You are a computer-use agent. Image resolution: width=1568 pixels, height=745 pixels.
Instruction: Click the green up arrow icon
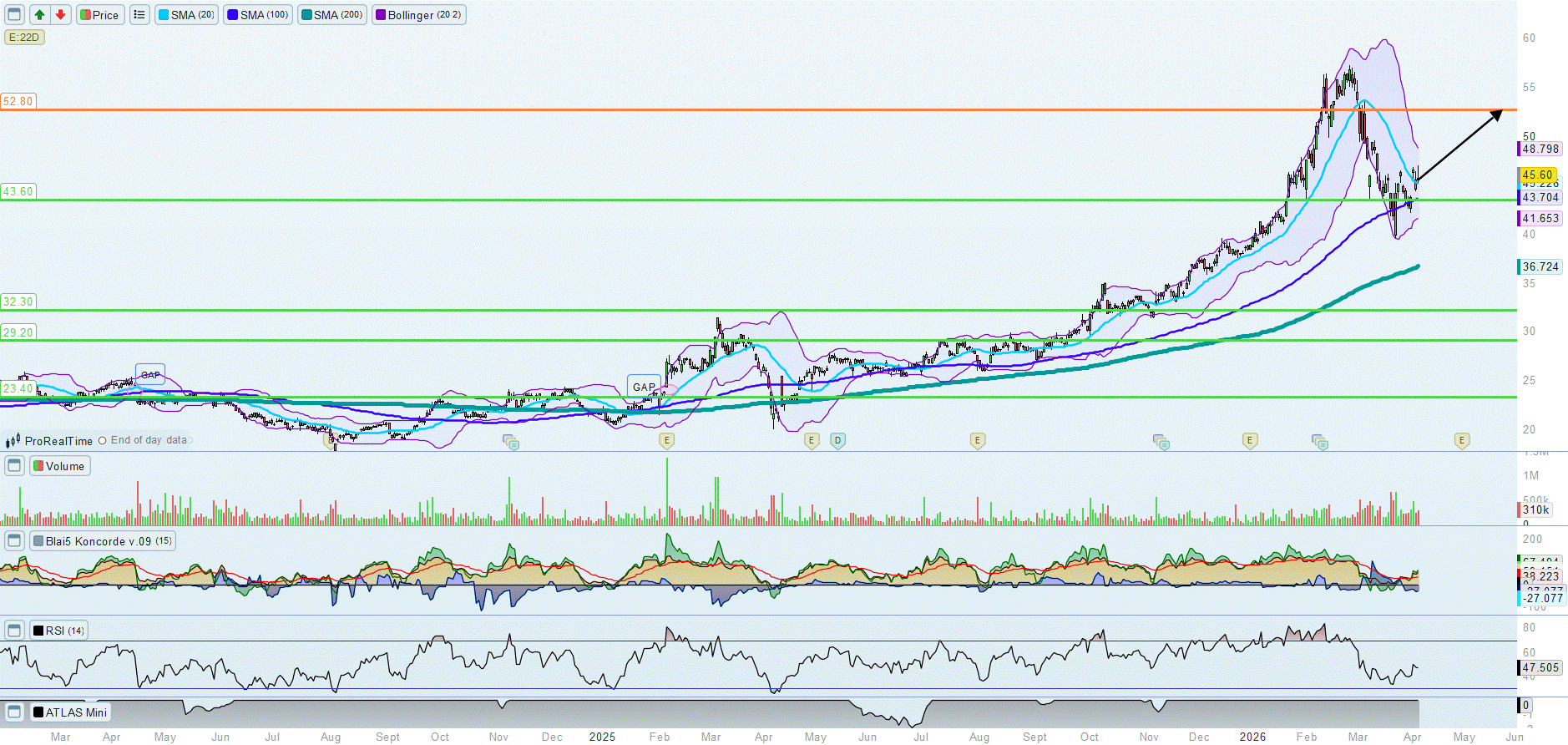39,15
